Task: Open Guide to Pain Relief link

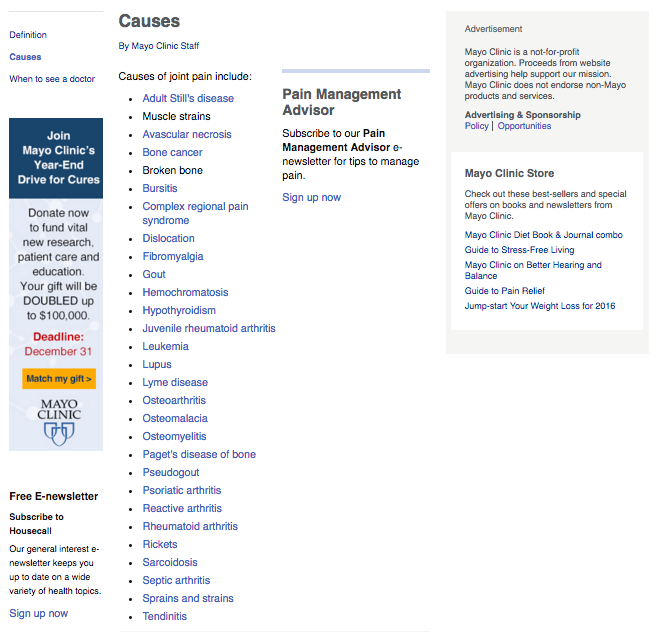Action: (x=505, y=291)
